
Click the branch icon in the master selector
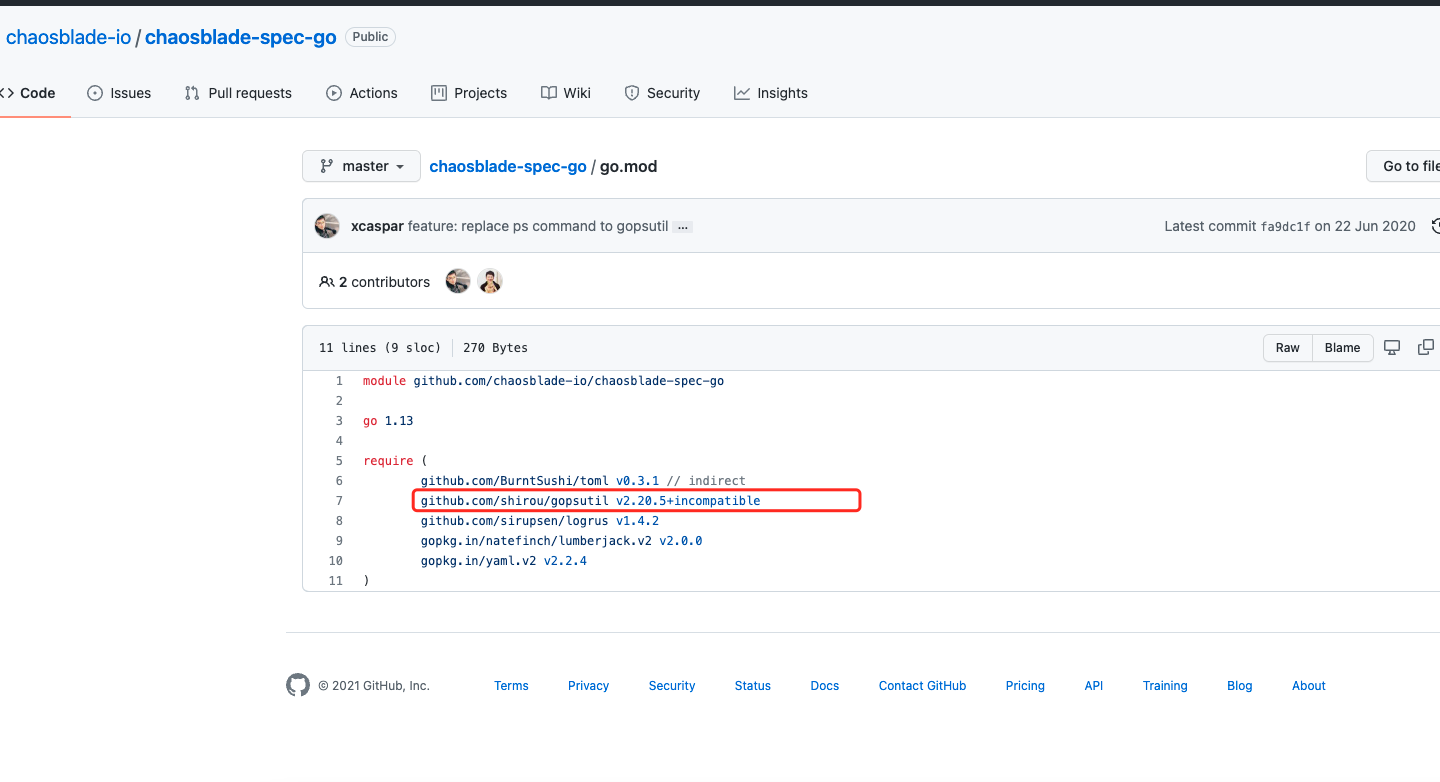pyautogui.click(x=327, y=165)
